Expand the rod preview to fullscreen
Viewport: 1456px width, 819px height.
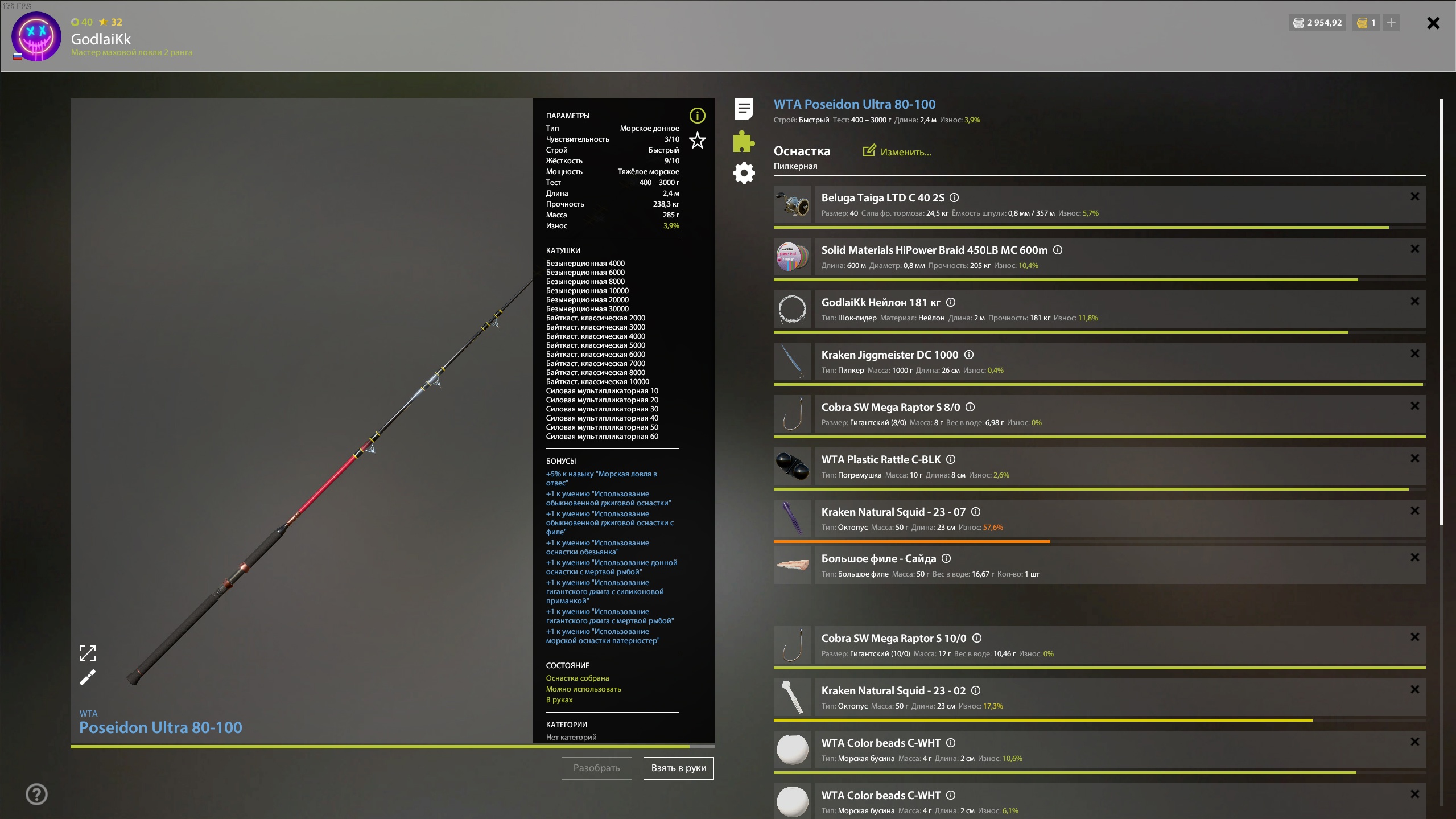[87, 653]
